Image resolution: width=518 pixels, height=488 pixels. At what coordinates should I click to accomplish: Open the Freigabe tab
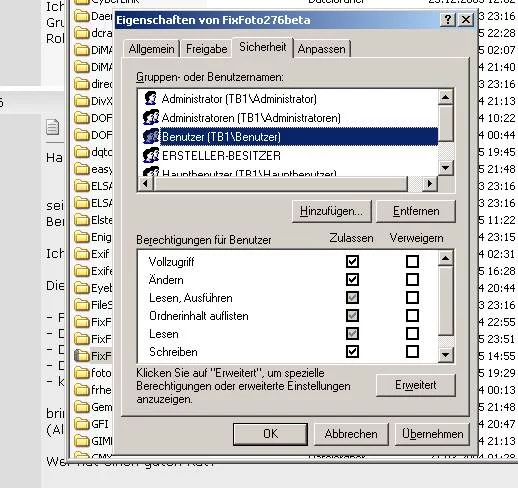(207, 49)
